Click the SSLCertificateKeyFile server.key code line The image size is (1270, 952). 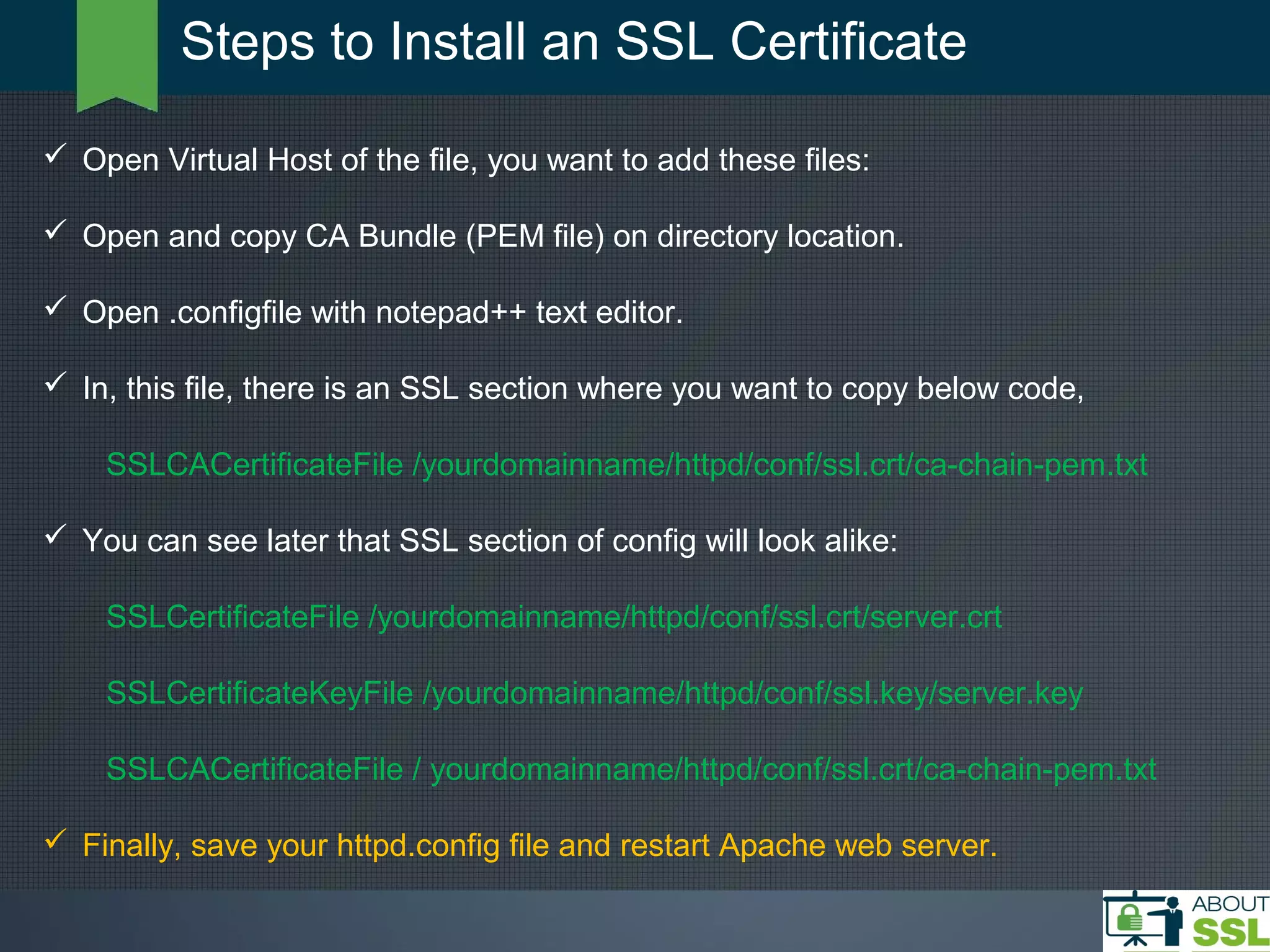595,694
